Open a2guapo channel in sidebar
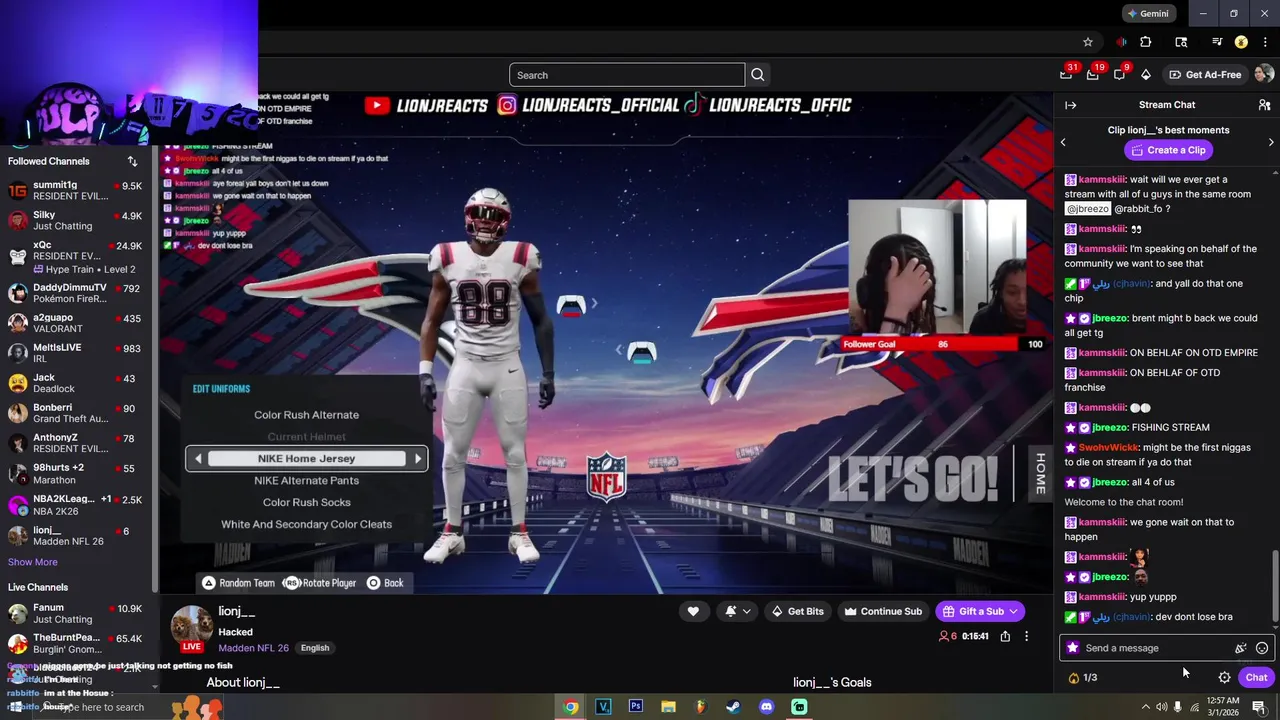Screen dimensions: 1280x720 point(76,322)
